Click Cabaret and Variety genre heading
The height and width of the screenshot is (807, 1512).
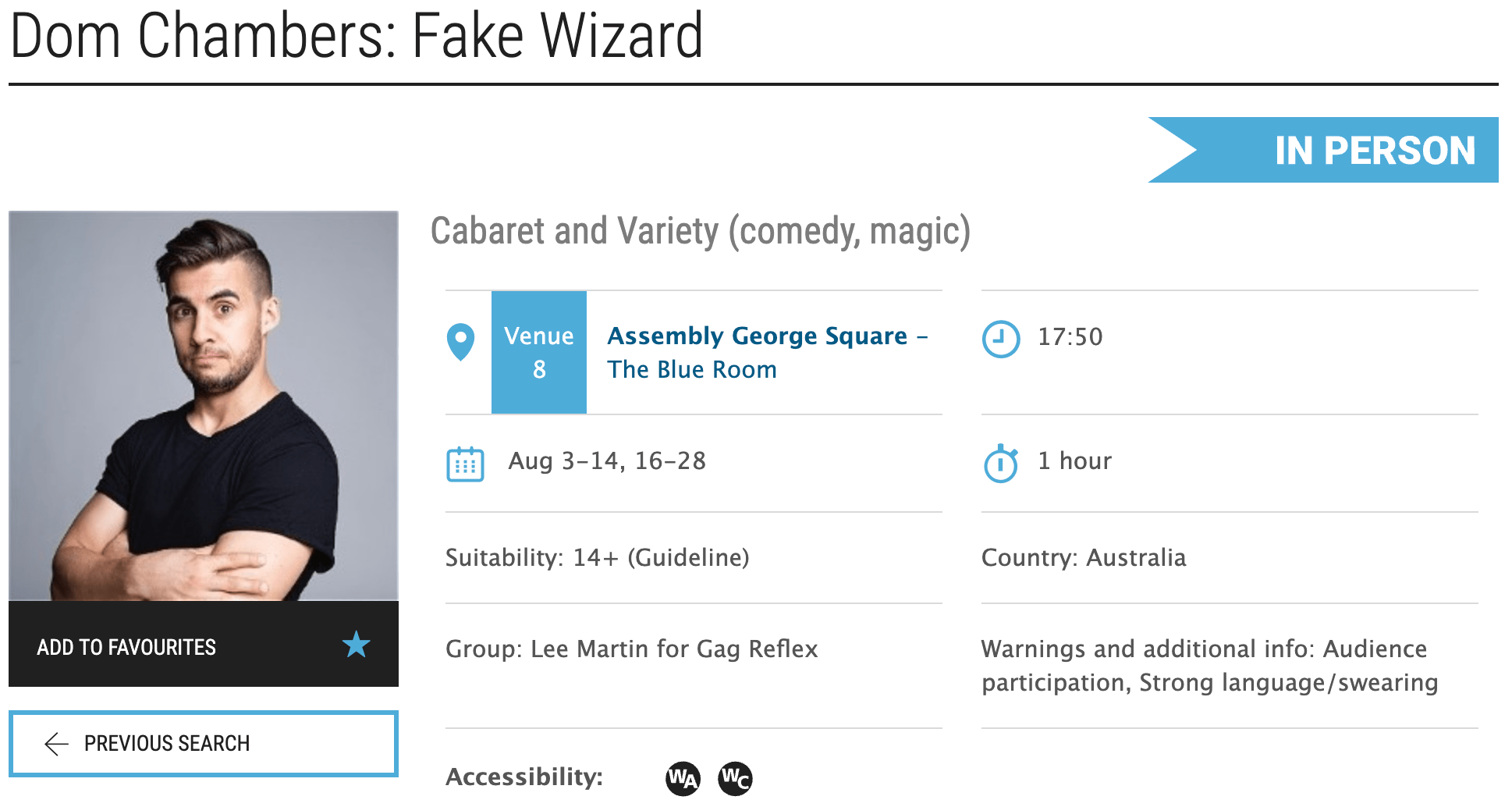pos(701,231)
